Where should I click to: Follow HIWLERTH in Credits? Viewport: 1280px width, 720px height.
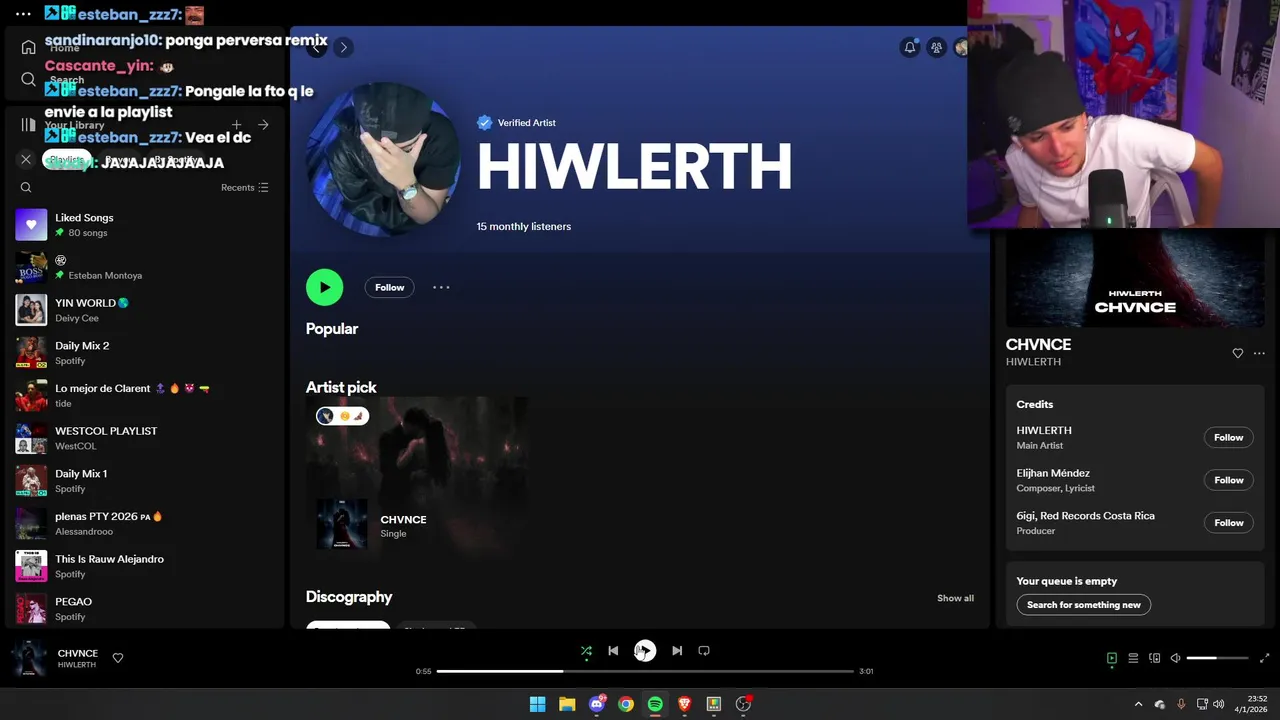[x=1228, y=437]
